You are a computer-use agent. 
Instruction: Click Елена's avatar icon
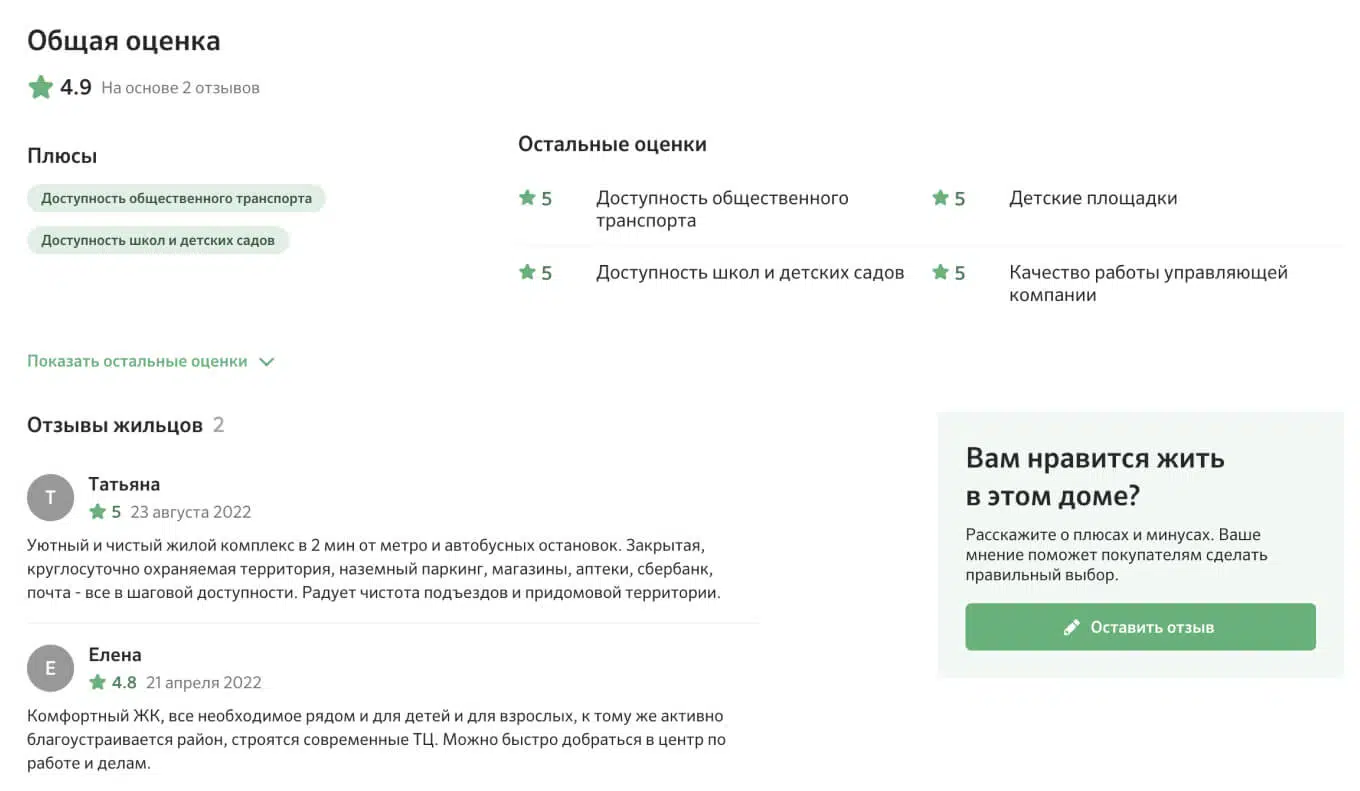tap(50, 668)
